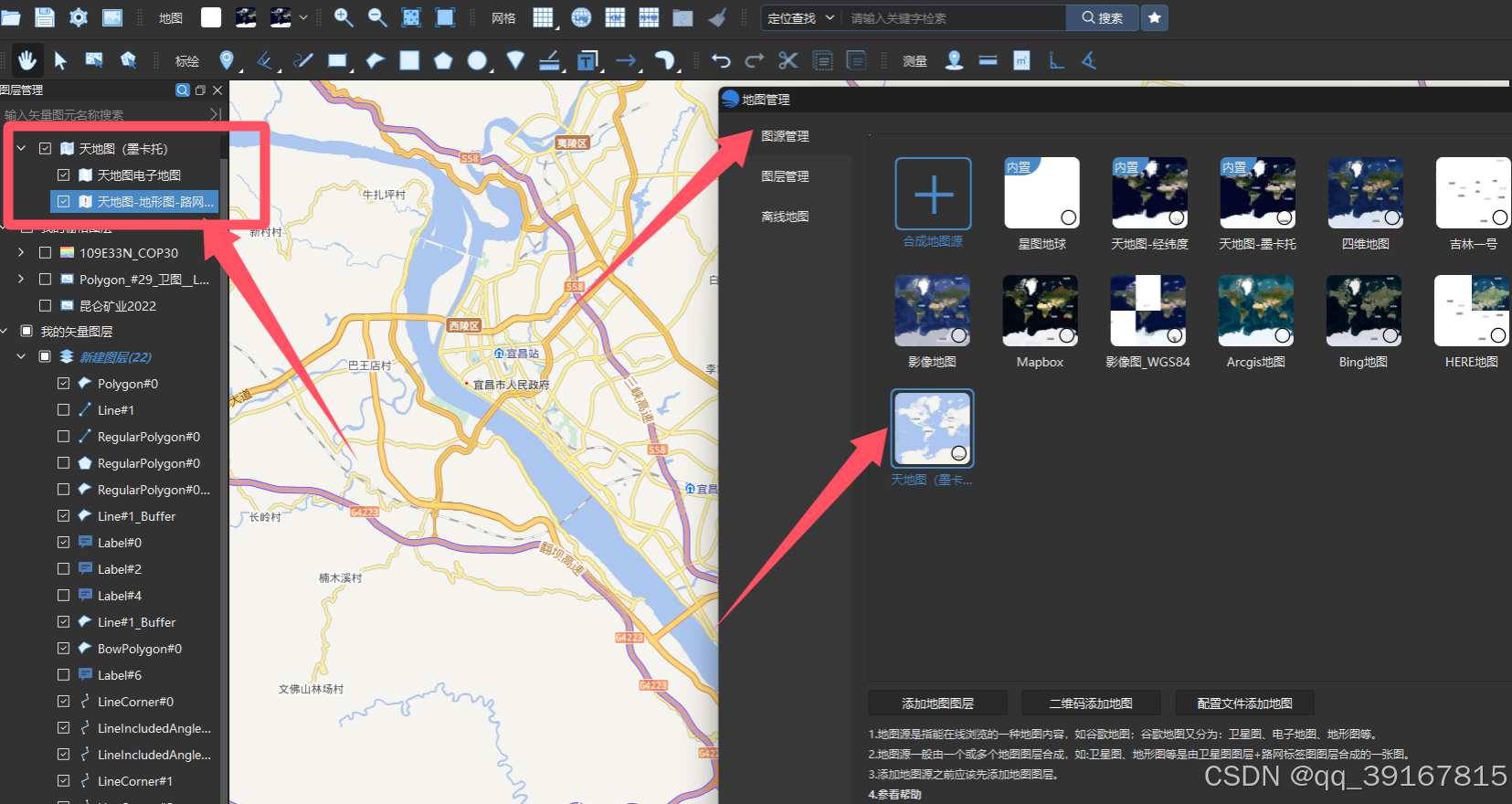
Task: Select the ruler distance measure tool
Action: point(988,60)
